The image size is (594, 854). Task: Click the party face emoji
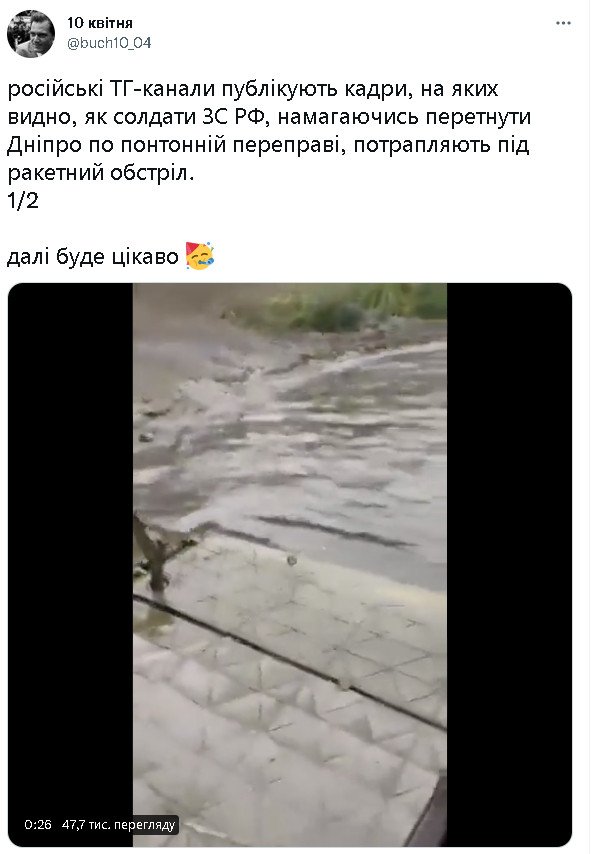pos(200,256)
